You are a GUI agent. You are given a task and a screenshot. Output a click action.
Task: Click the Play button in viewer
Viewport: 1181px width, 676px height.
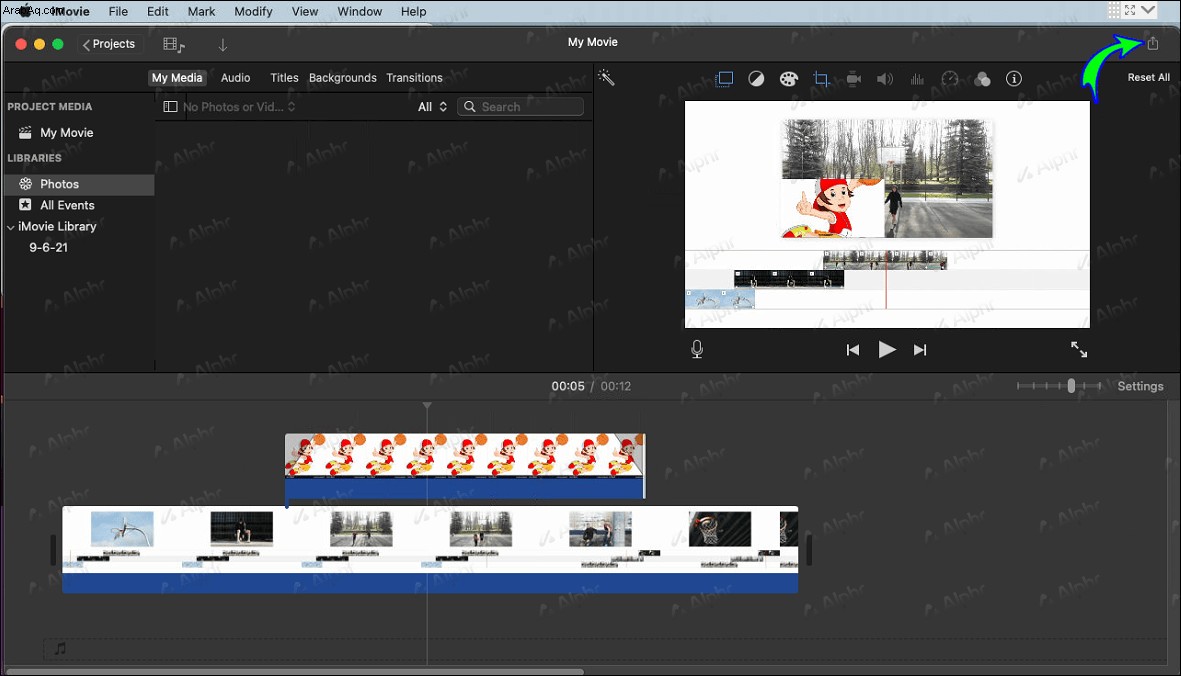point(887,350)
